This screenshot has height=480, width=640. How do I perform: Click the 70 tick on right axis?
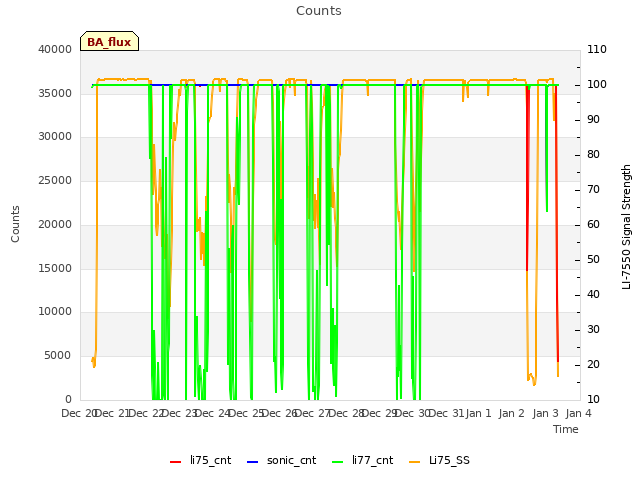coord(593,190)
